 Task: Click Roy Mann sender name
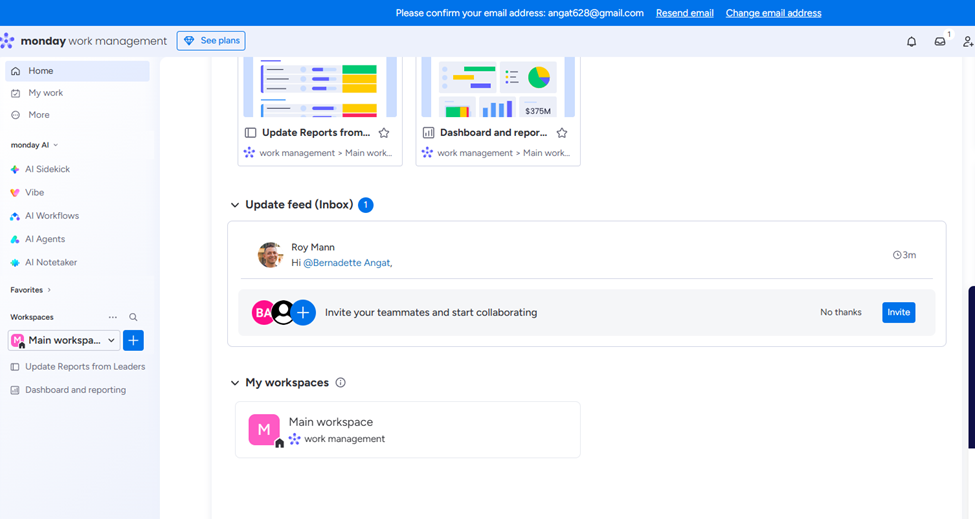point(313,247)
